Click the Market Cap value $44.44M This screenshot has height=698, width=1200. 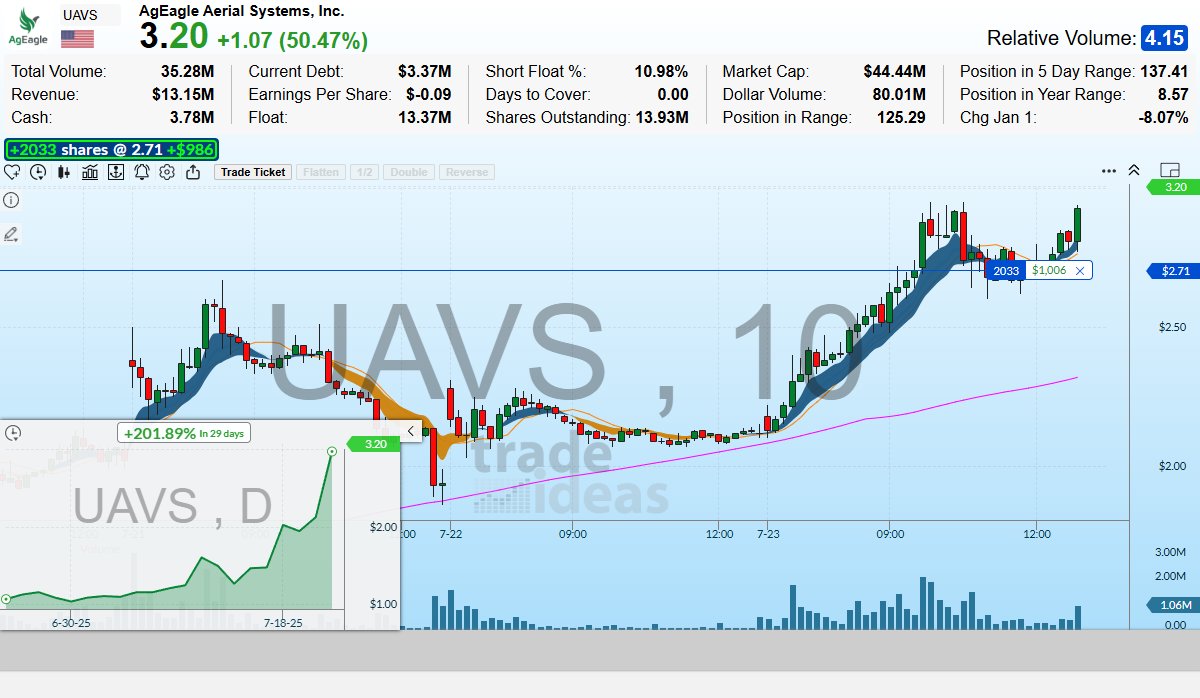click(894, 72)
